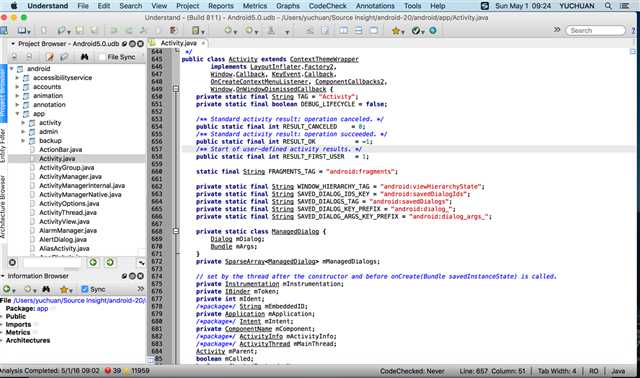The width and height of the screenshot is (640, 378).
Task: Click the teal round icon at the main toolbar's end
Action: [x=433, y=31]
